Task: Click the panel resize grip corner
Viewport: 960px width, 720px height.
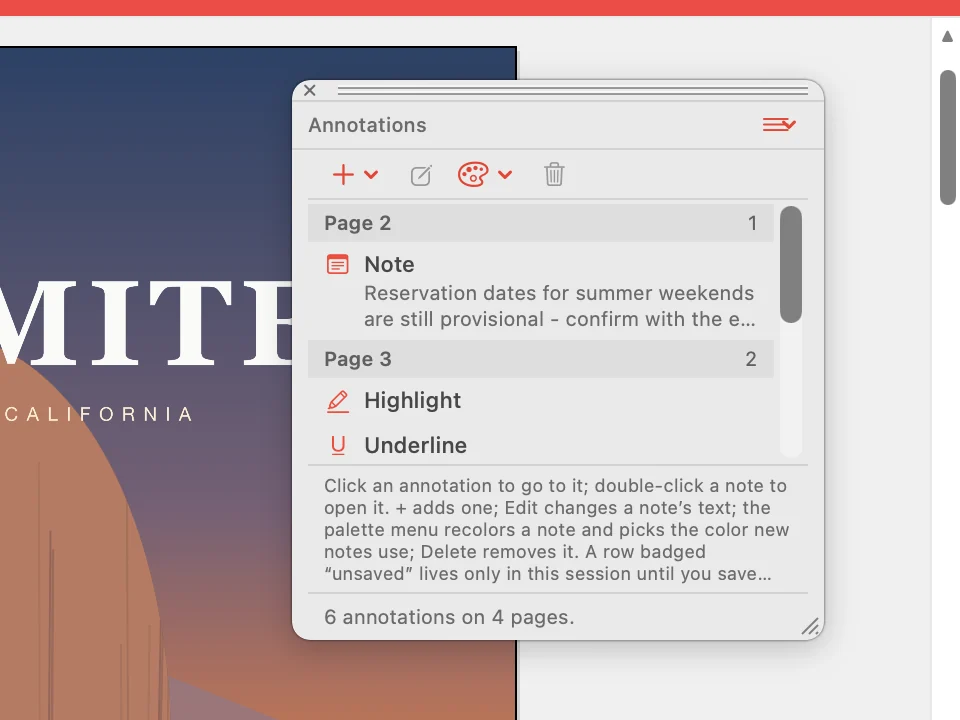Action: click(810, 626)
